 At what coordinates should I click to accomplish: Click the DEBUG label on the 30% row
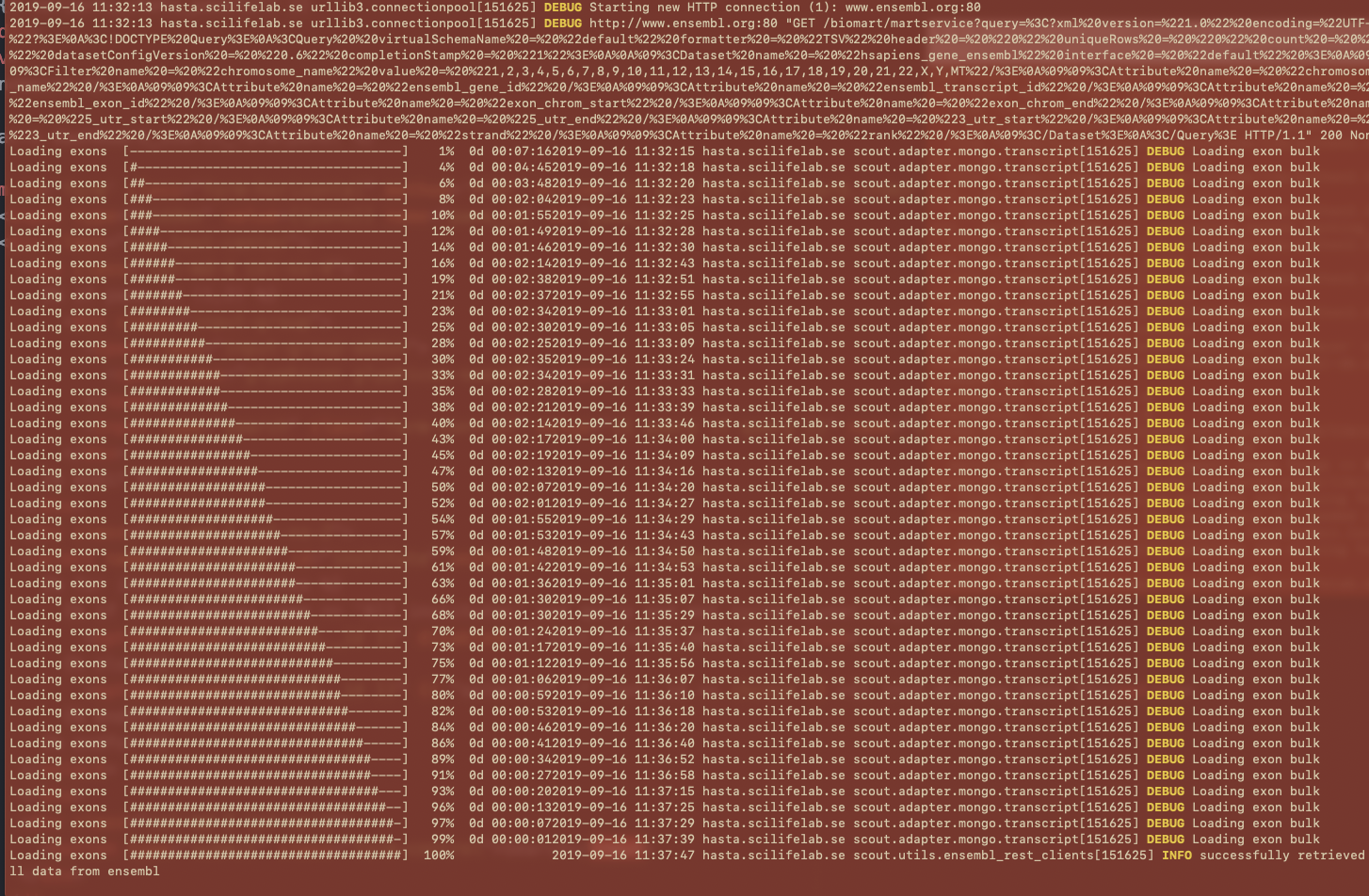pyautogui.click(x=1165, y=360)
